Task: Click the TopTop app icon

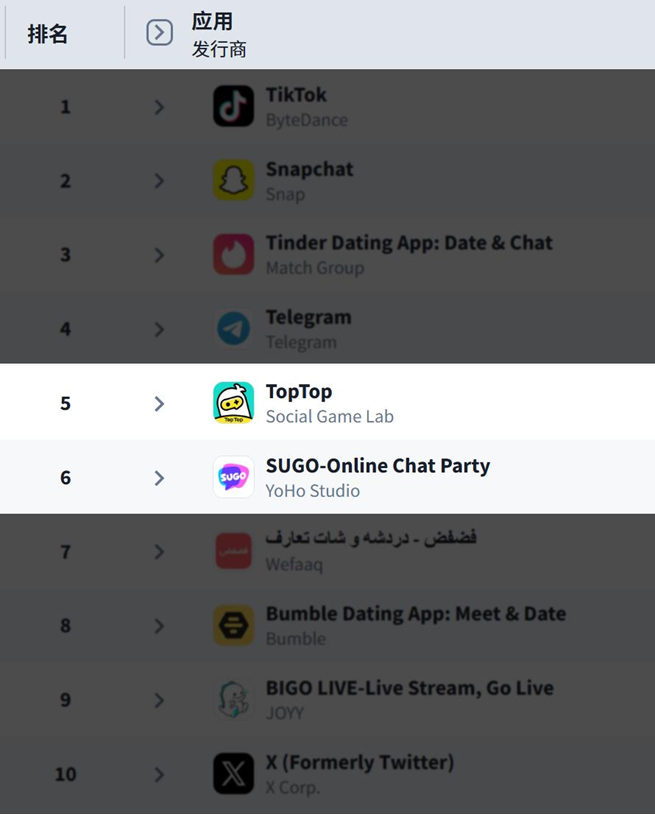Action: (233, 403)
